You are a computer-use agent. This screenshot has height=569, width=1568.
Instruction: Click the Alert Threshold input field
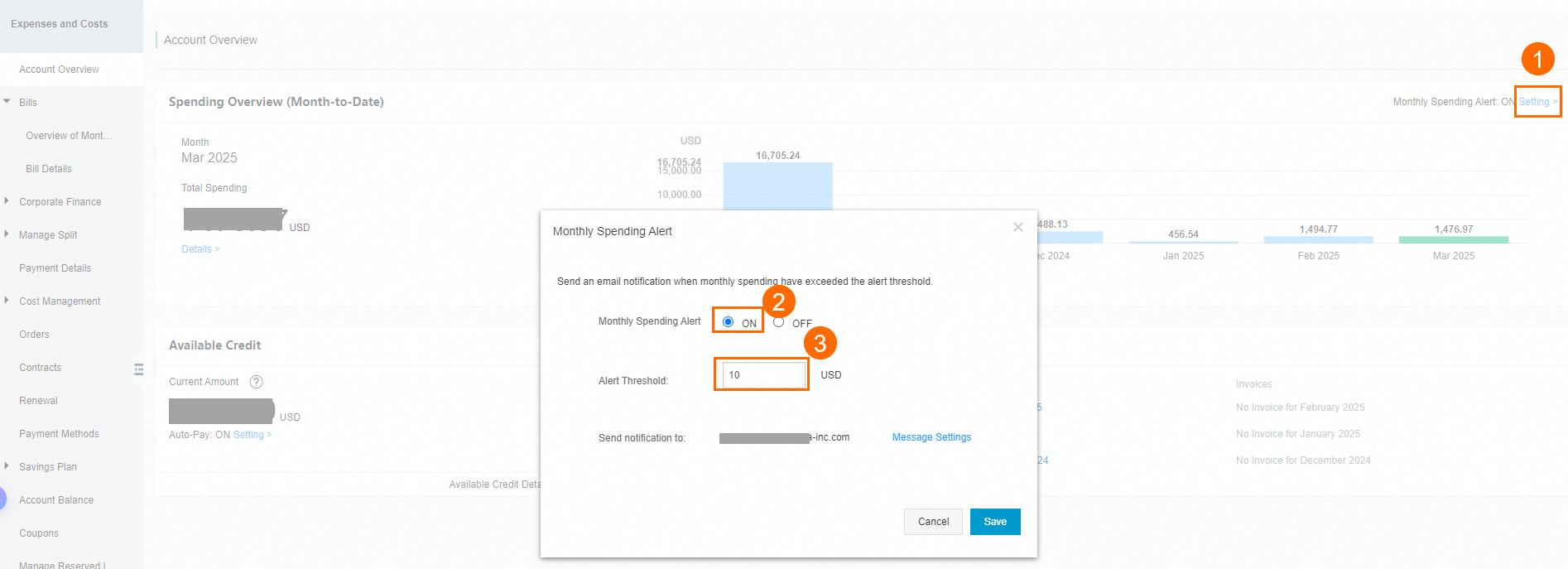click(763, 374)
